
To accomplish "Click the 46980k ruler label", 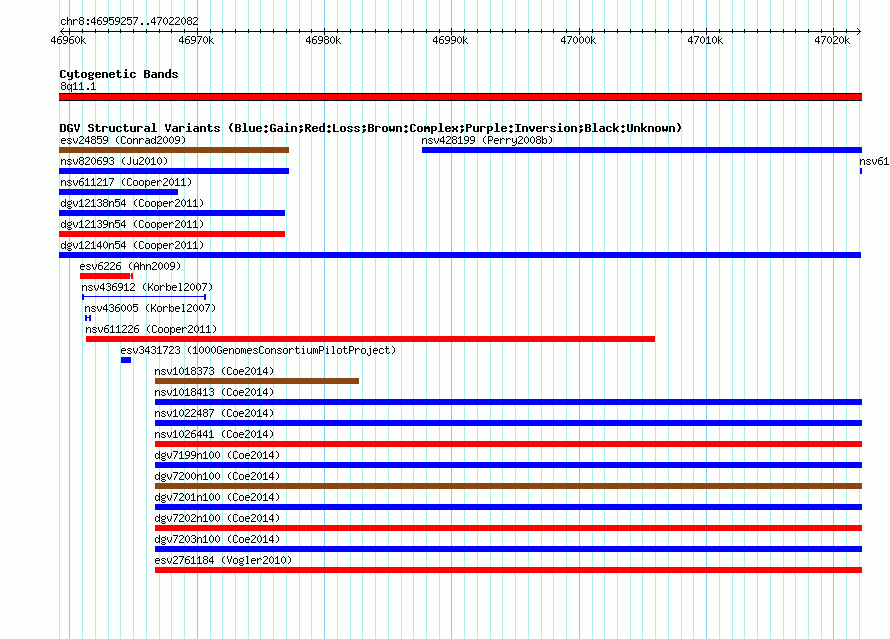I will (x=324, y=40).
